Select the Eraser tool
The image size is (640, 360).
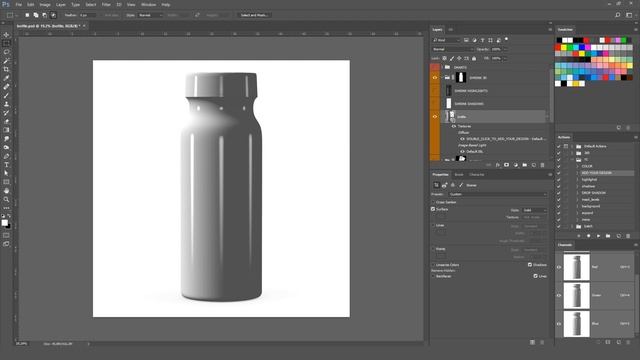click(6, 121)
